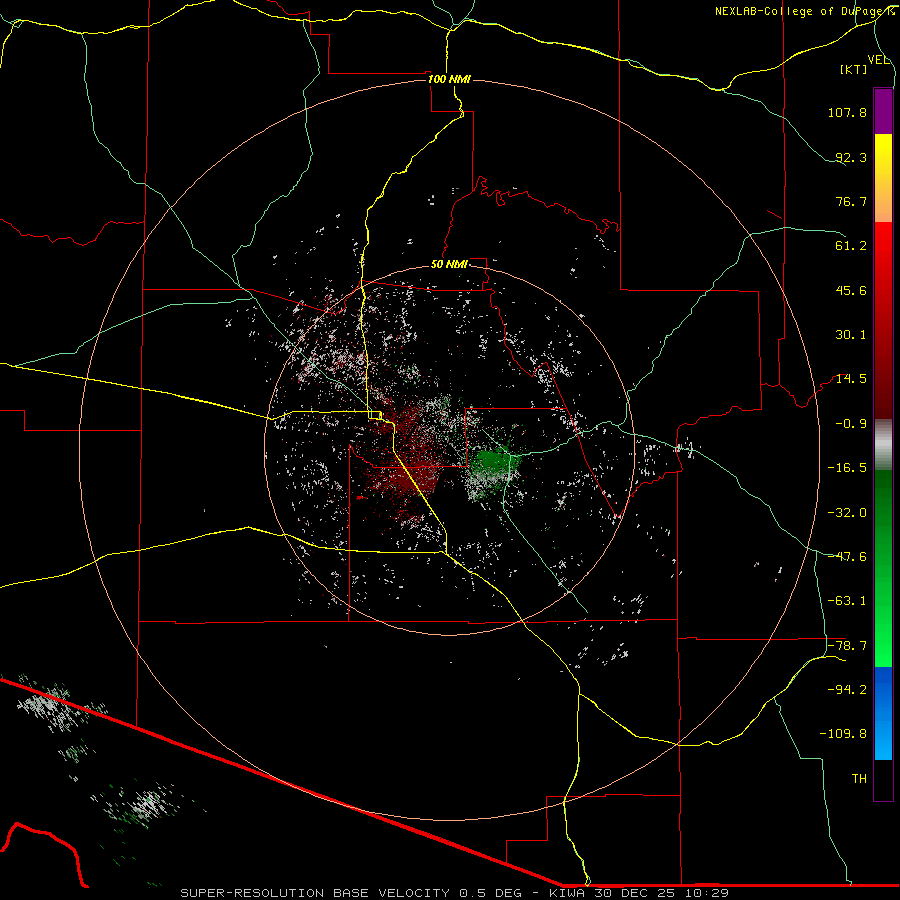Click the 50 NMI range ring label
This screenshot has width=900, height=900.
(449, 265)
